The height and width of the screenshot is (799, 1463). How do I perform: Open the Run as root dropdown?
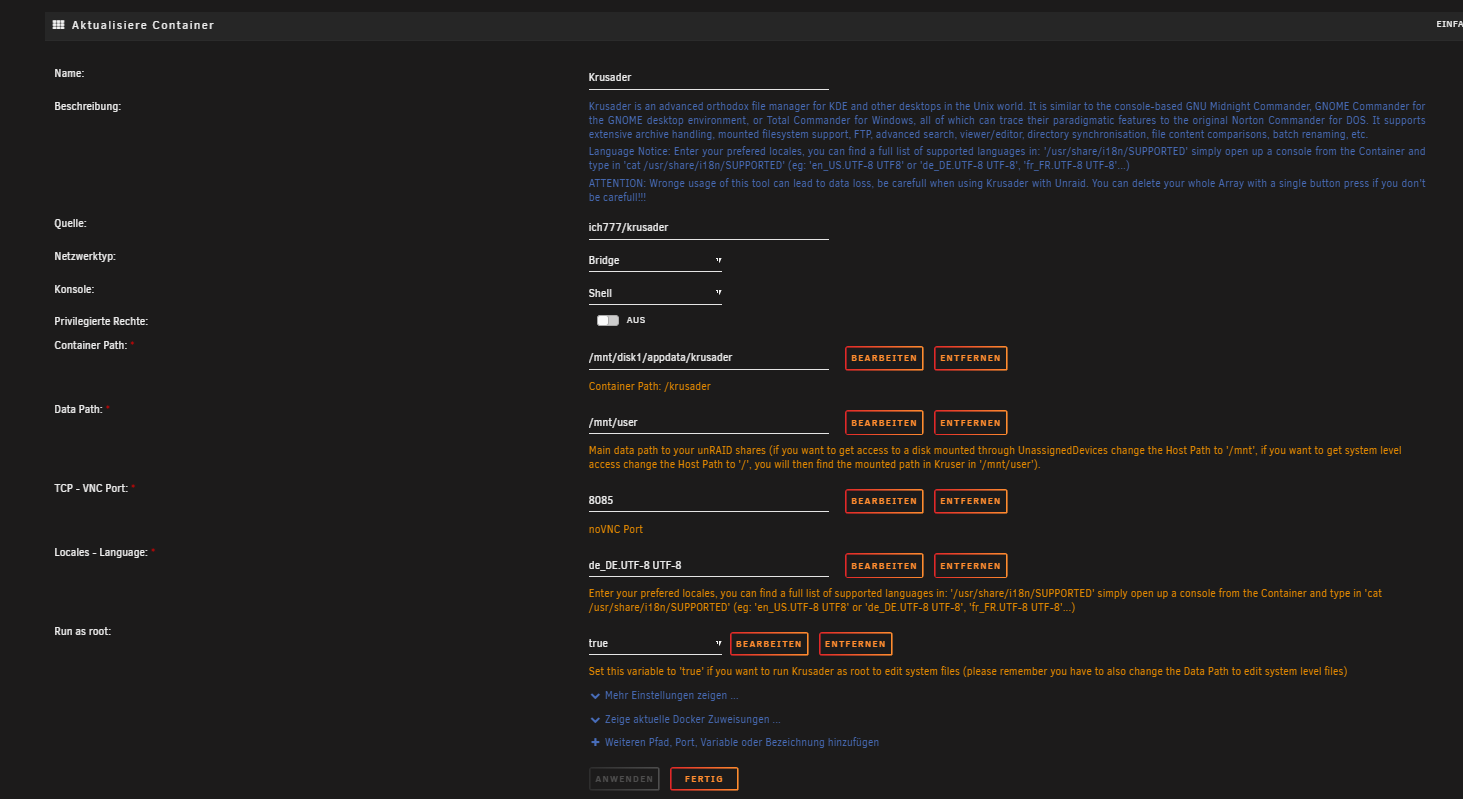[x=655, y=643]
